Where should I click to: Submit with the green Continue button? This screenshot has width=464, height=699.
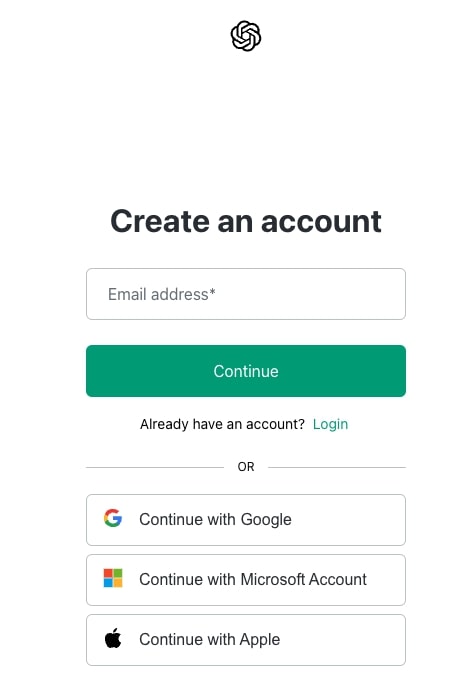click(246, 371)
